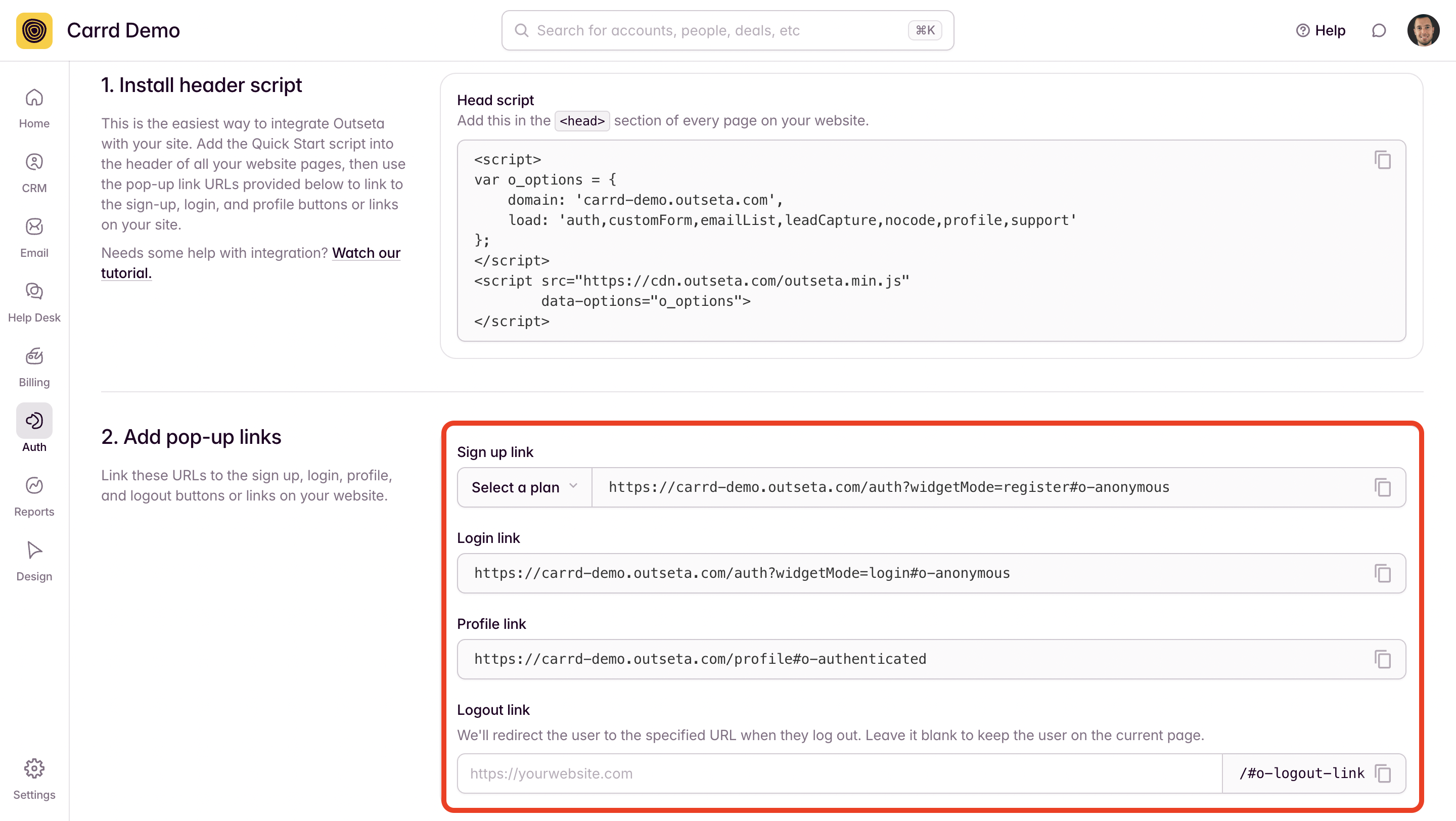Copy the sign up link URL

pyautogui.click(x=1383, y=487)
